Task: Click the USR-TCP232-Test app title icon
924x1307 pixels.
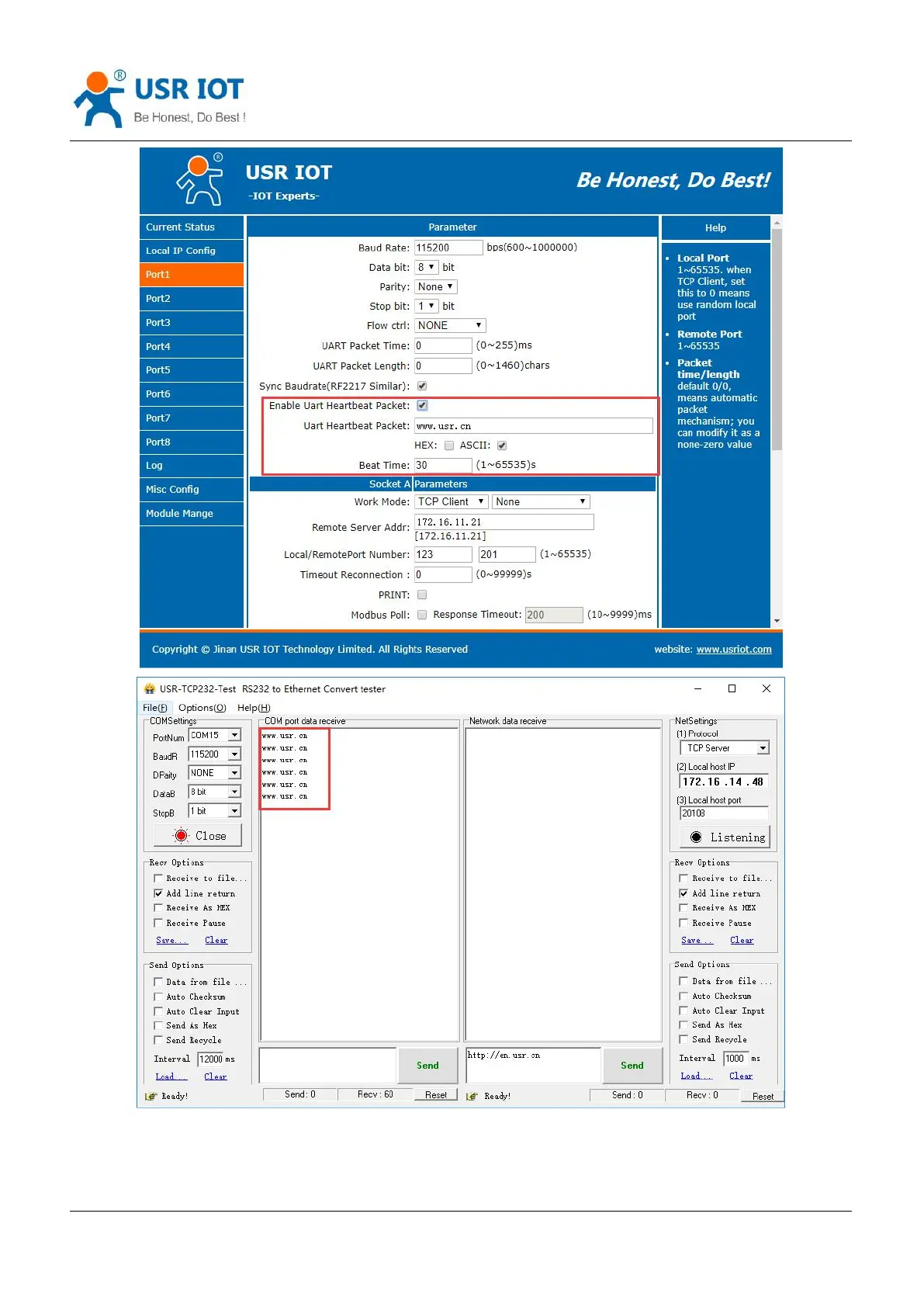Action: pyautogui.click(x=150, y=688)
